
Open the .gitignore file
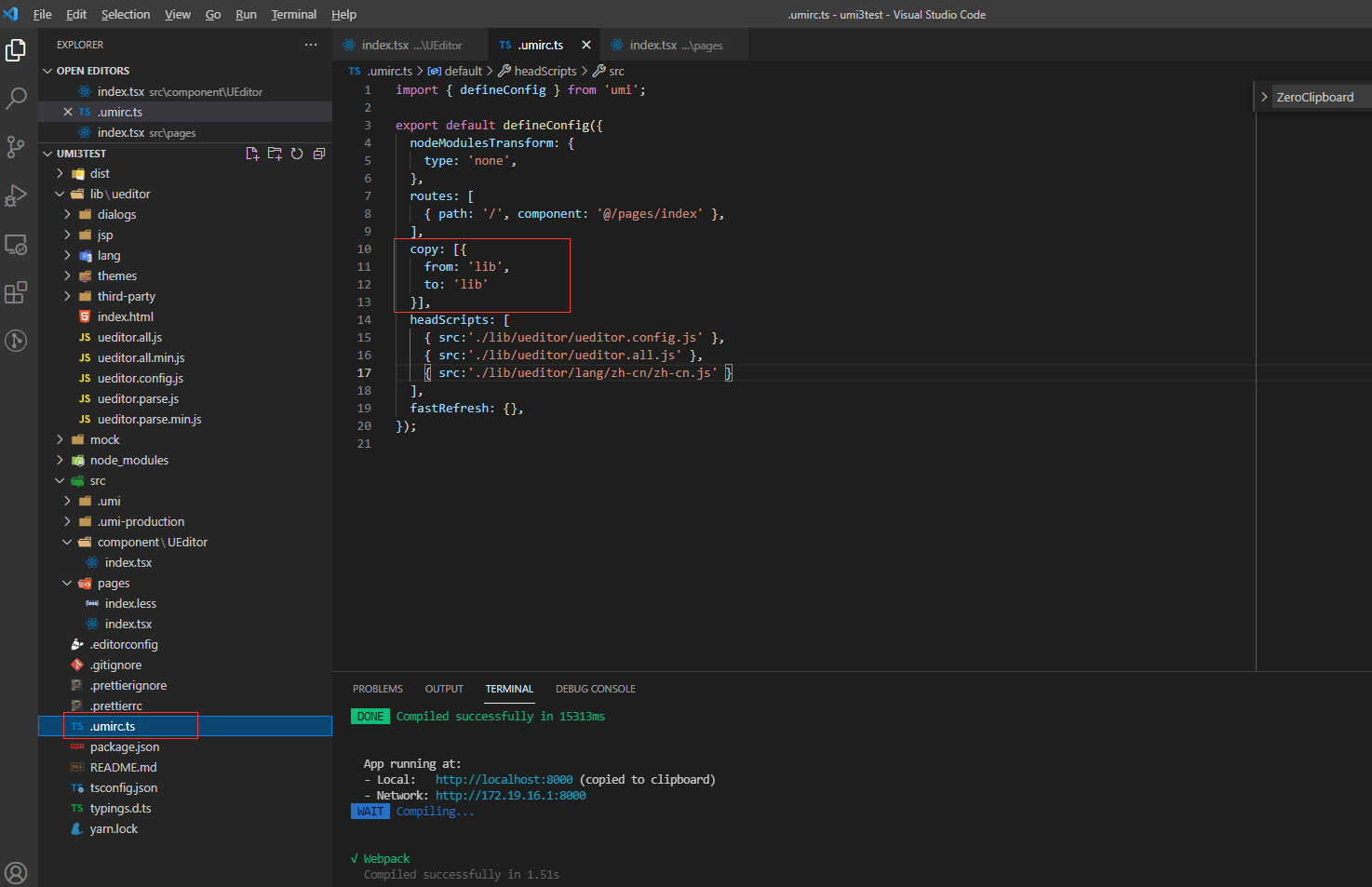pos(185,665)
